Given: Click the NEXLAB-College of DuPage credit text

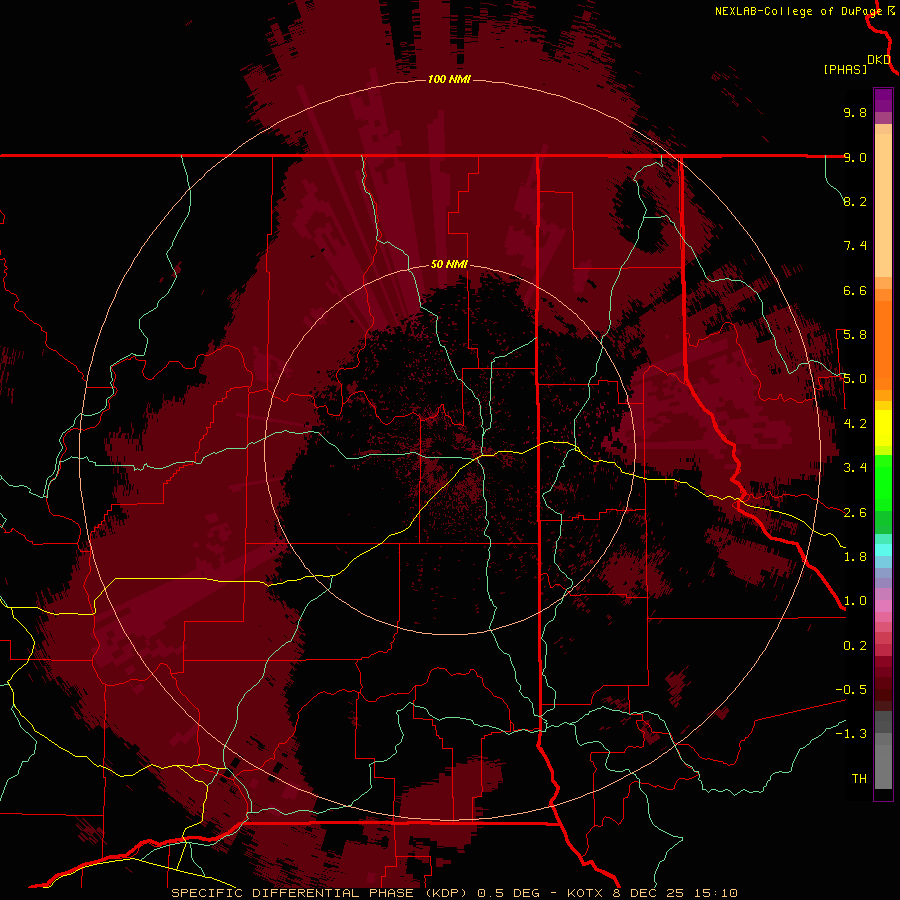Looking at the screenshot, I should [x=798, y=11].
